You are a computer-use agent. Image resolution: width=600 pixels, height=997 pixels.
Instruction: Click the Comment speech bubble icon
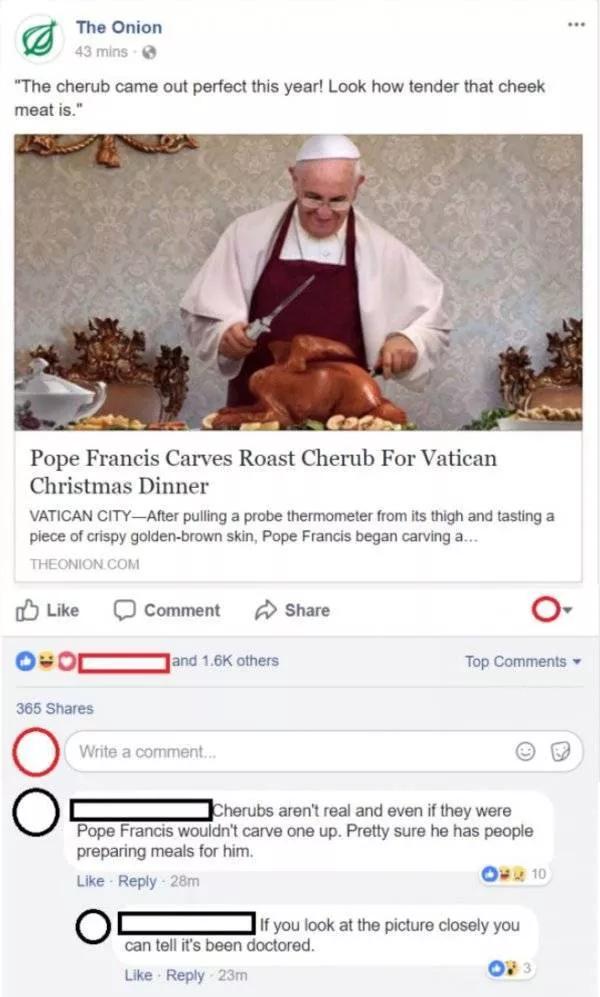click(125, 609)
